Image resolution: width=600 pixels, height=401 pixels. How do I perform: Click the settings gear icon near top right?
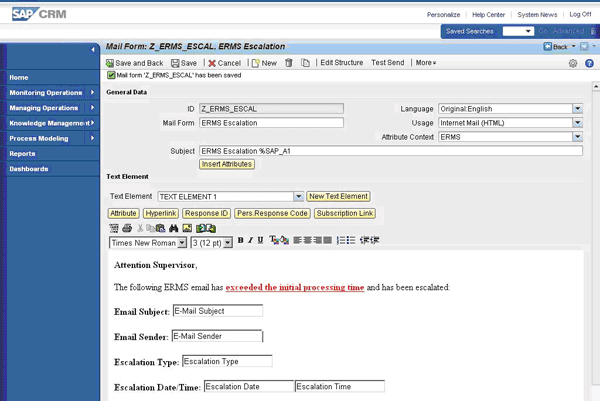[x=573, y=63]
